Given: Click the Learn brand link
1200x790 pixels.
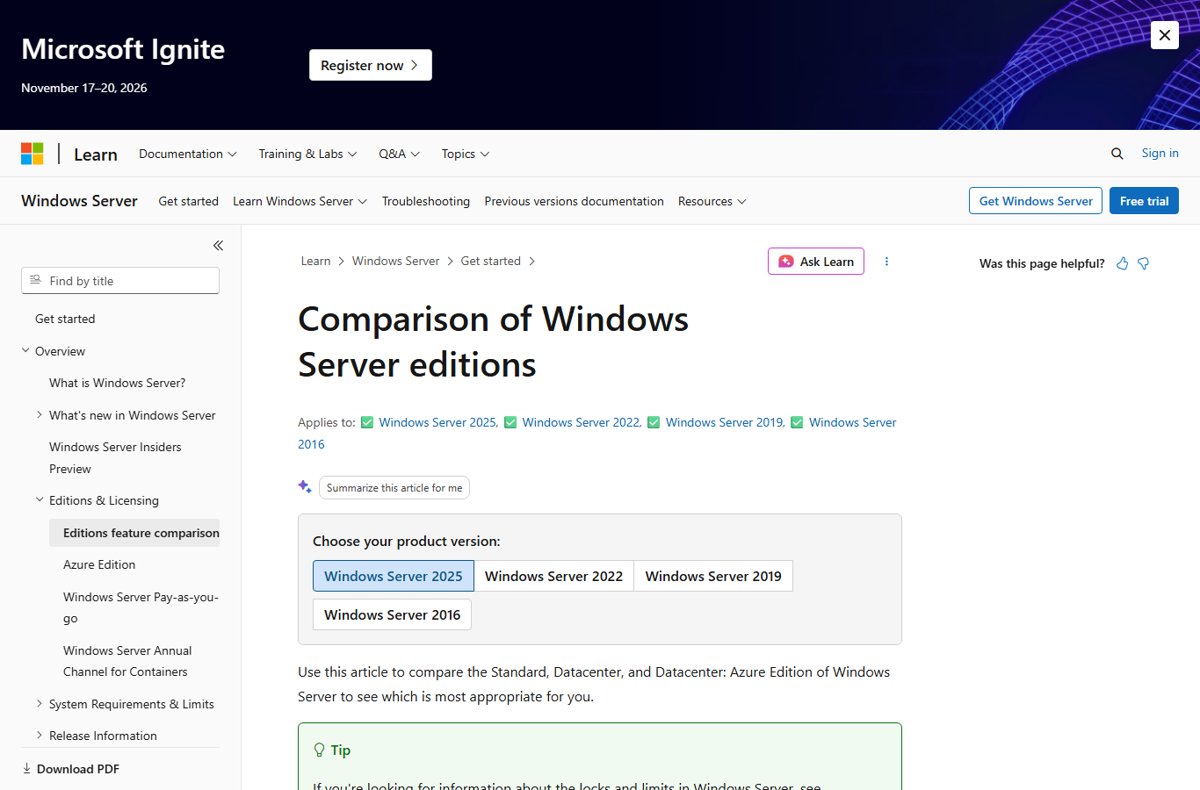Looking at the screenshot, I should coord(95,154).
